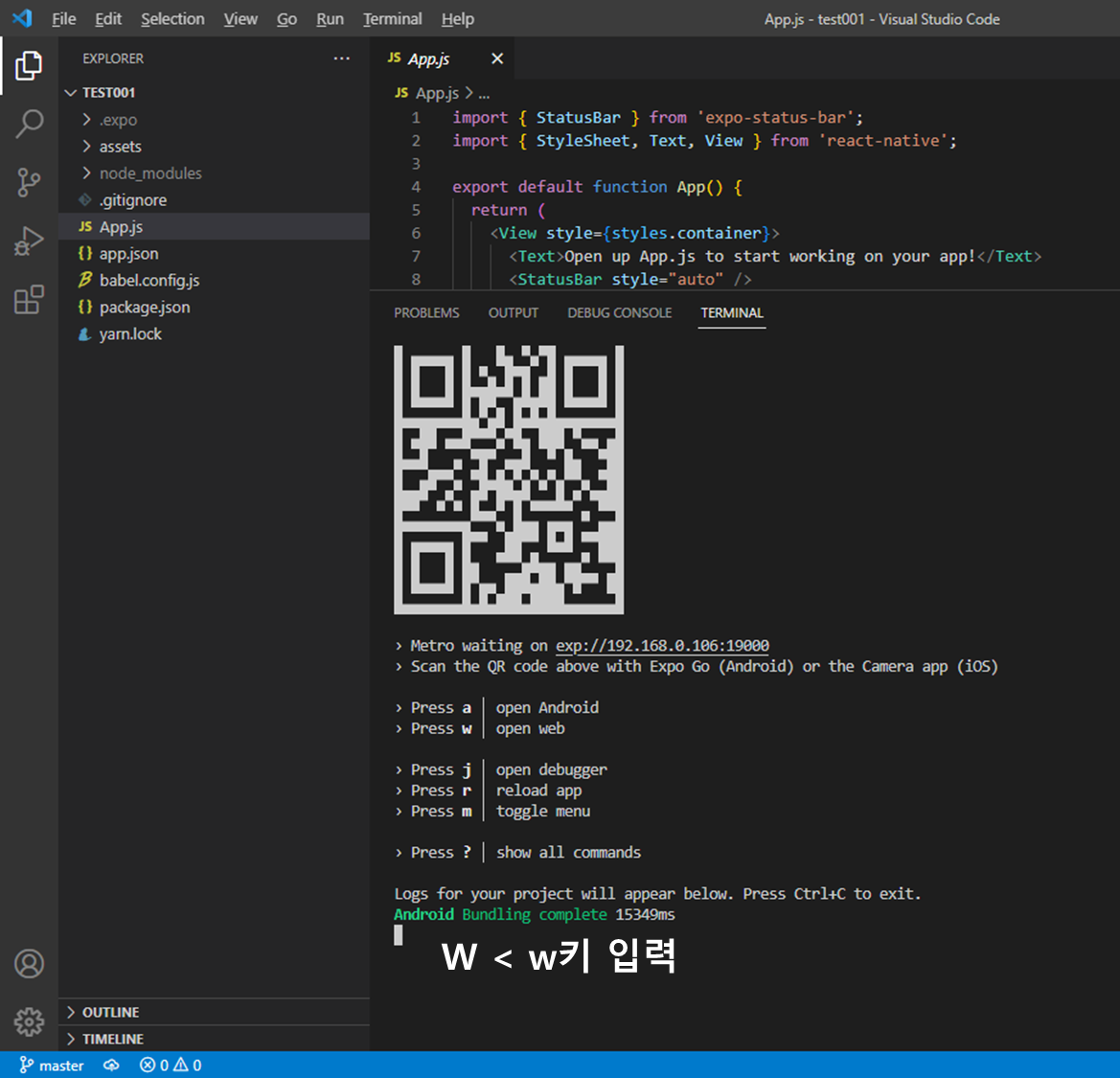Click 'styles.container' on line 6

click(686, 233)
